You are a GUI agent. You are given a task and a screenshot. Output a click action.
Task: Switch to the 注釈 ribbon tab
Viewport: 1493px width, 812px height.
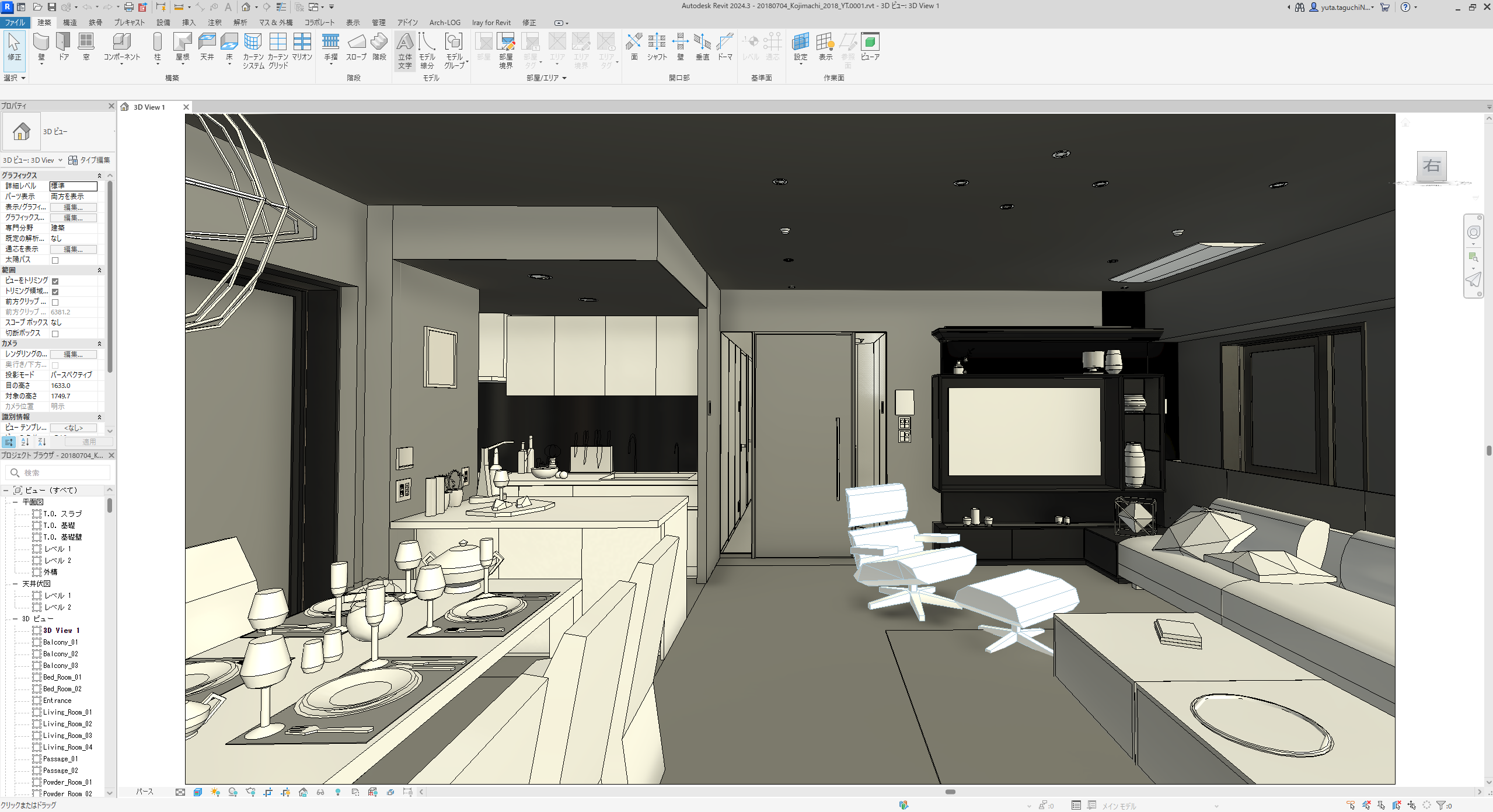point(215,23)
